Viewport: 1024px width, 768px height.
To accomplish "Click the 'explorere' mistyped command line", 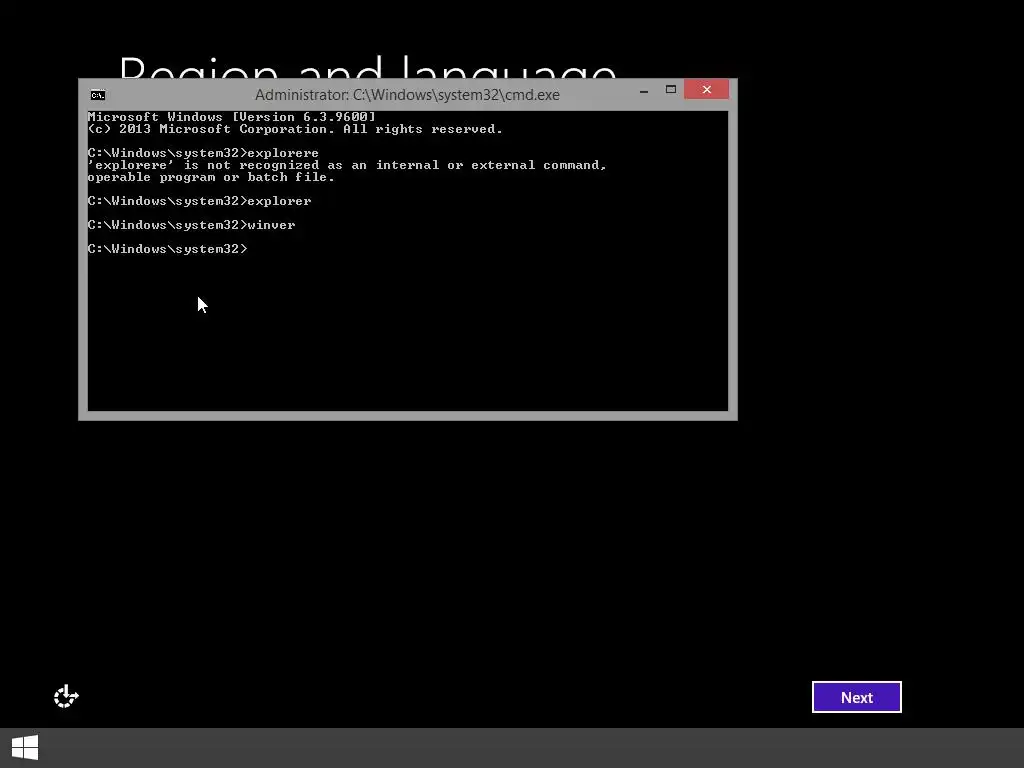I will click(x=203, y=153).
